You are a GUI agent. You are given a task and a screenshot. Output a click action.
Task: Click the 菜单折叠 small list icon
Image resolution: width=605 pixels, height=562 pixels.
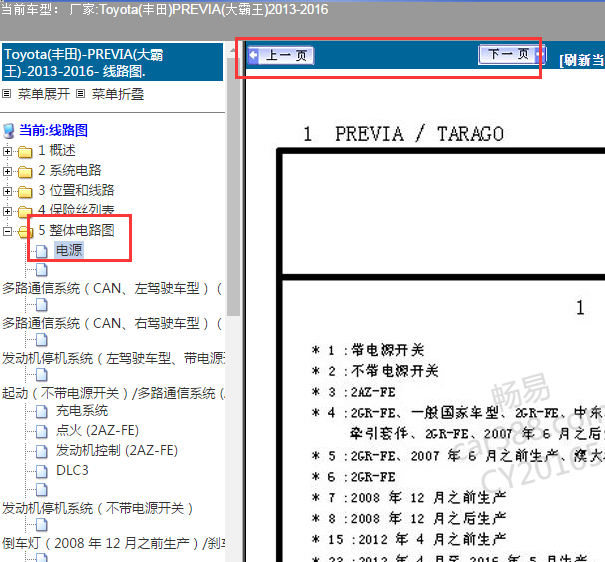(x=80, y=94)
